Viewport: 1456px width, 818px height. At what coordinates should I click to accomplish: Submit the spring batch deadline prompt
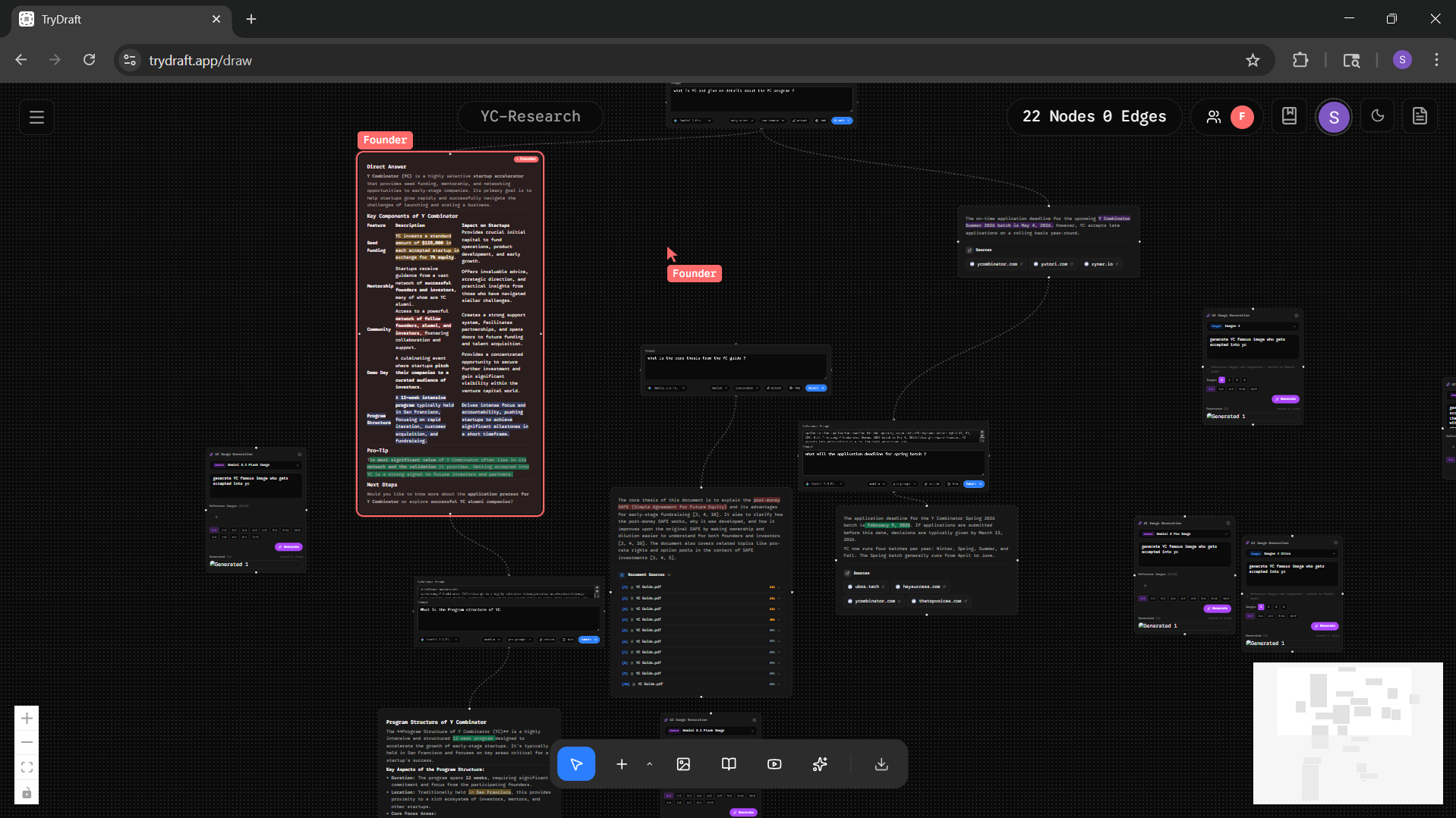[974, 483]
